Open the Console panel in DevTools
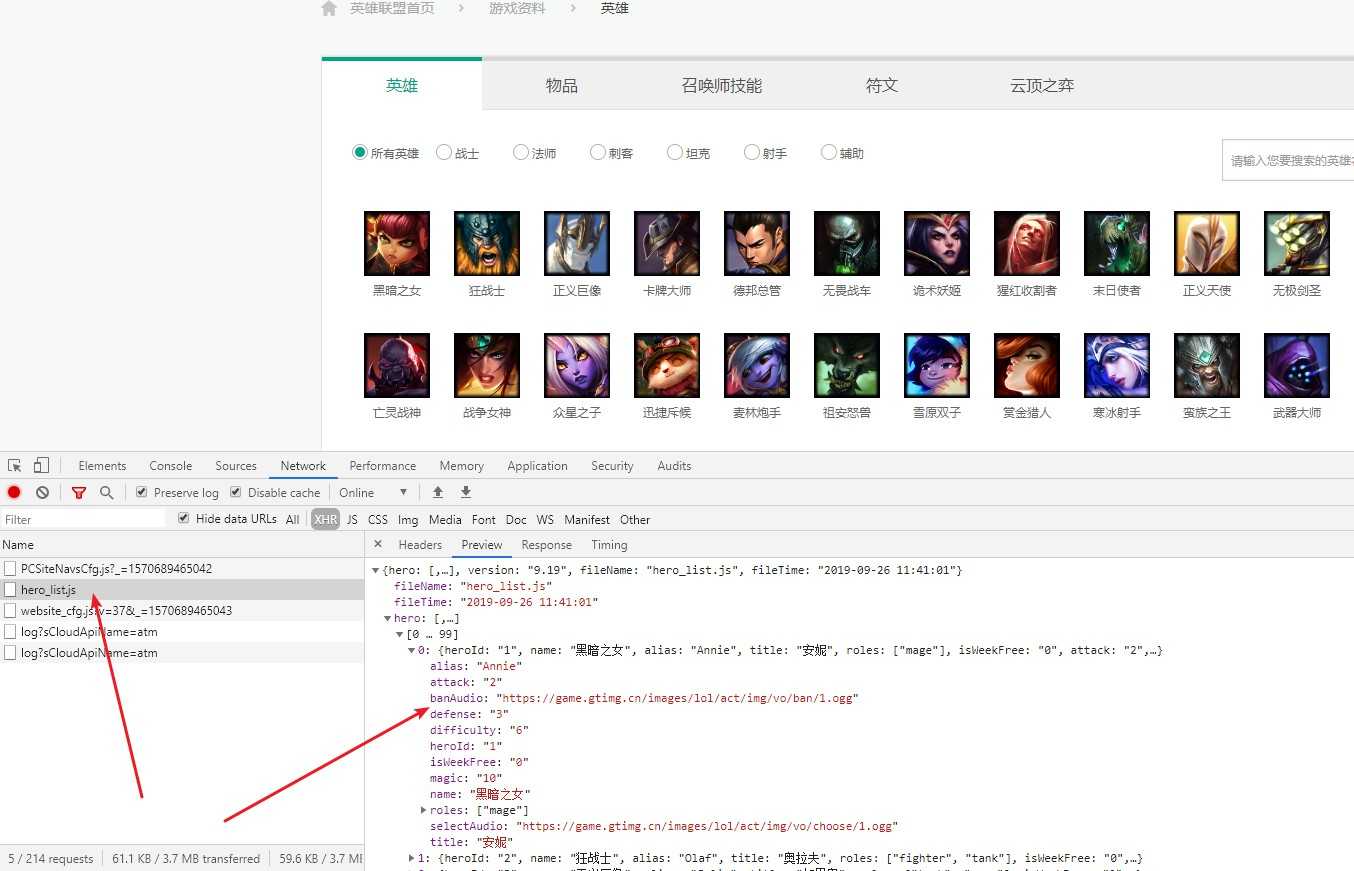The image size is (1354, 871). click(171, 465)
